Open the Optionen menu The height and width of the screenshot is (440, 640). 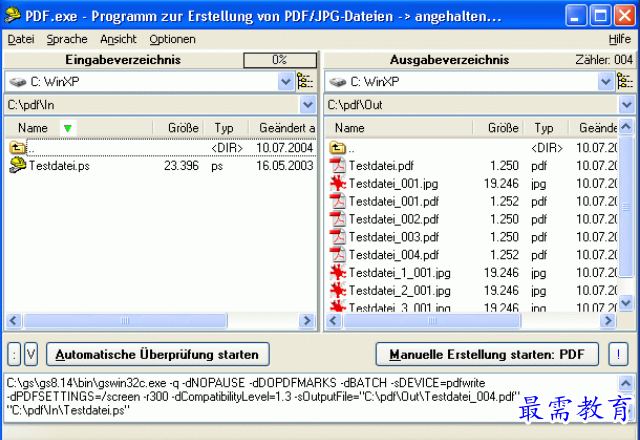coord(172,39)
